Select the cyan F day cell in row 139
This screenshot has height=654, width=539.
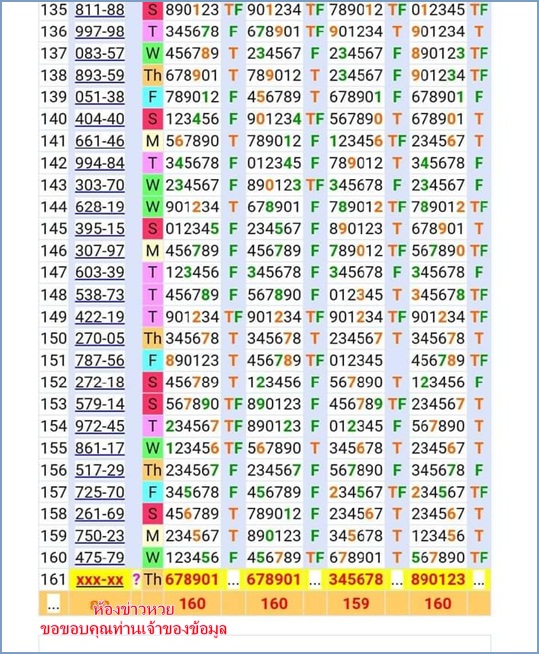click(153, 98)
